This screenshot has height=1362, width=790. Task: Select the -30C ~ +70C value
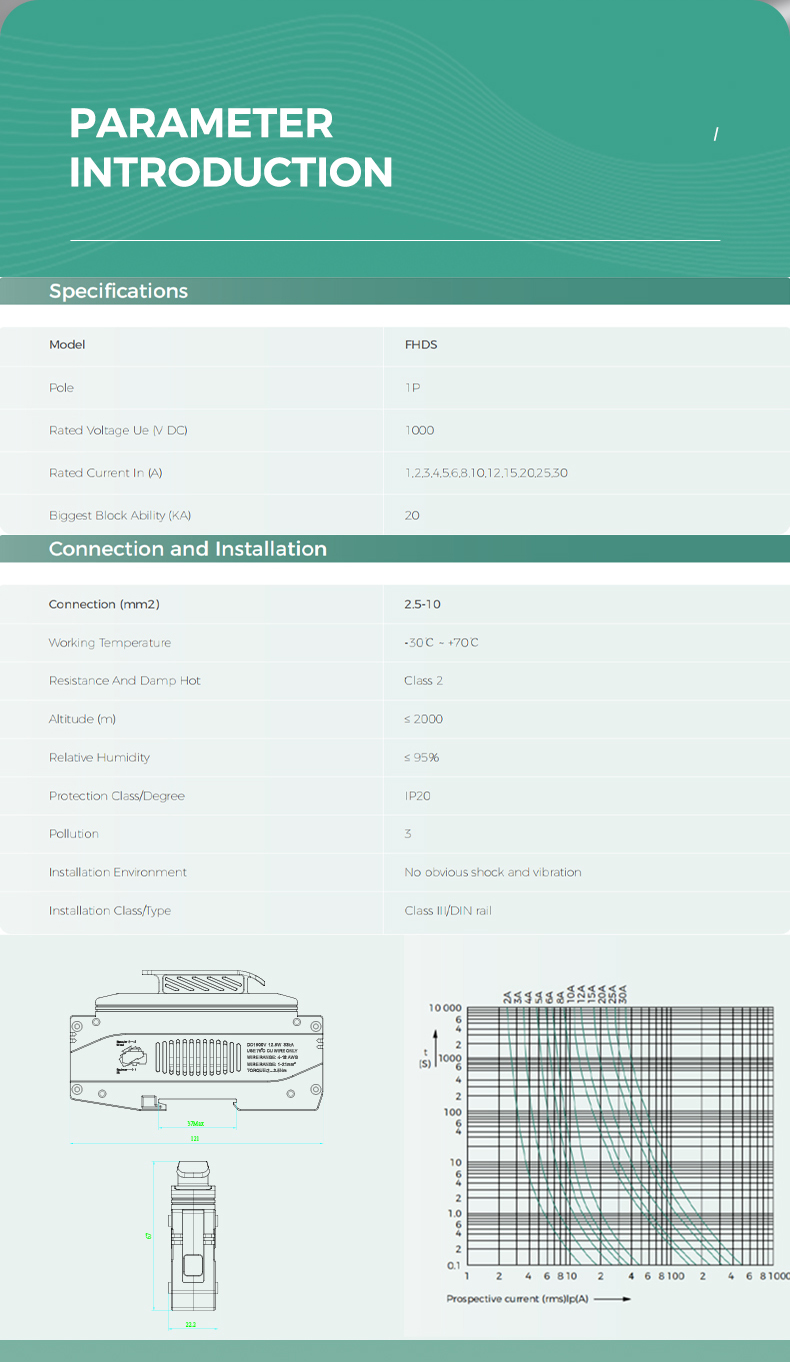pyautogui.click(x=442, y=643)
